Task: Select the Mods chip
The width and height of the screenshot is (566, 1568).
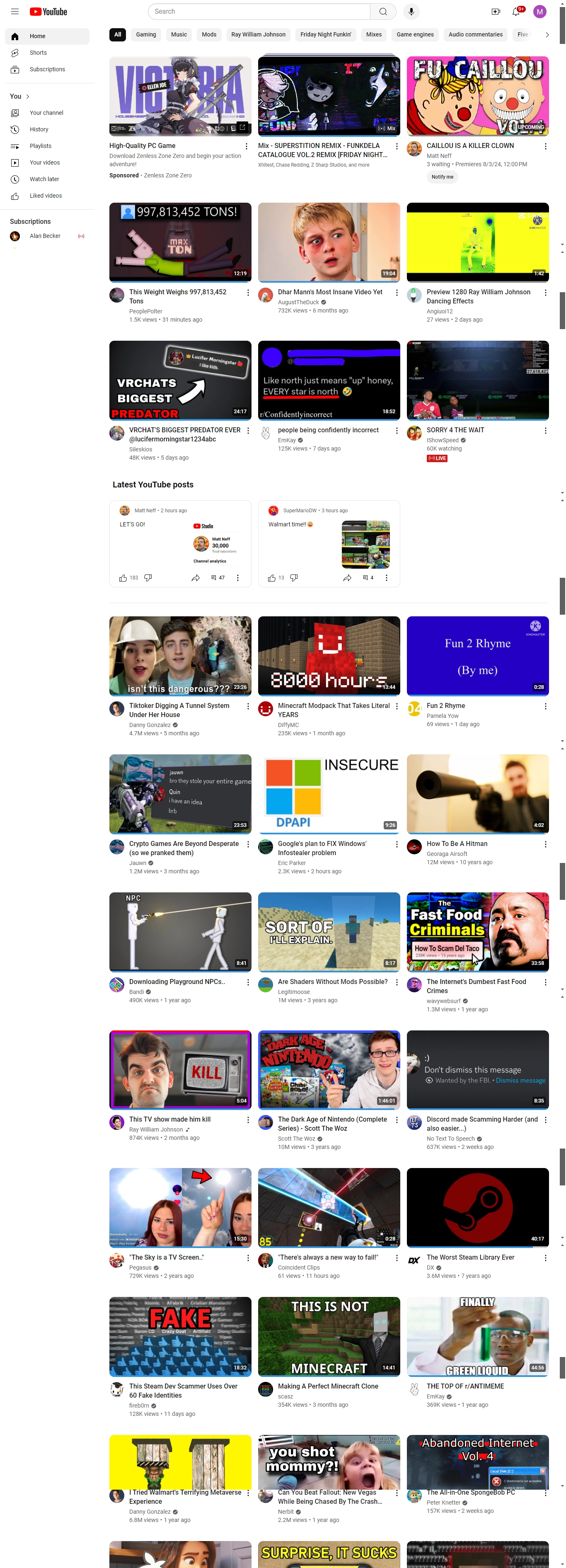Action: [x=209, y=35]
